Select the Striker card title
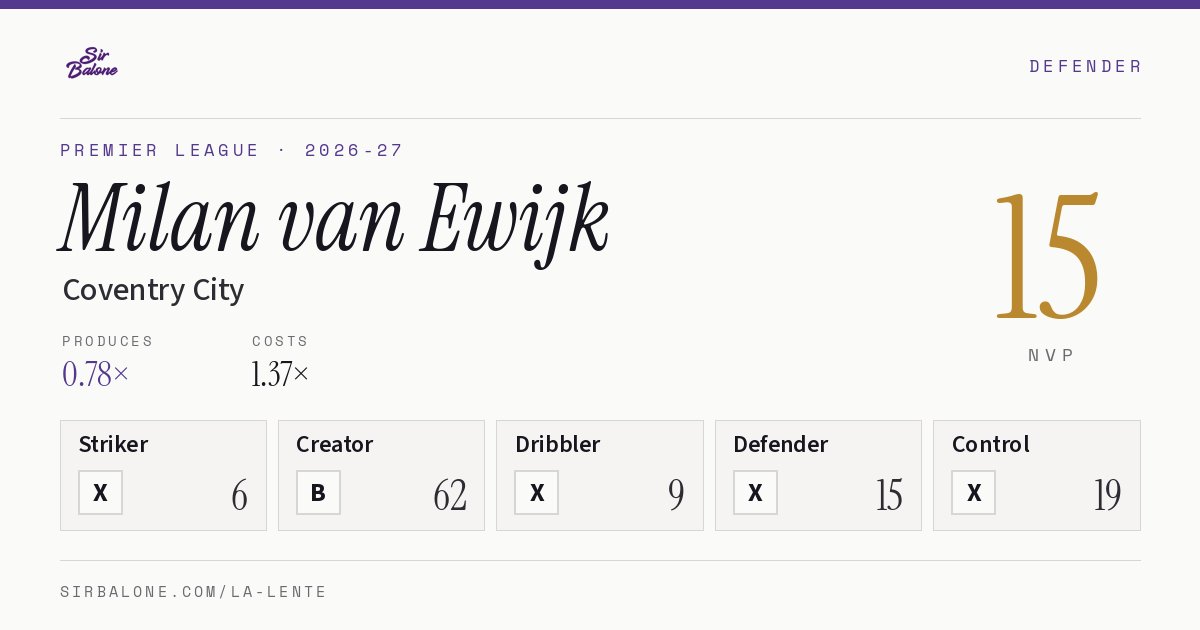Viewport: 1200px width, 630px height. point(113,444)
